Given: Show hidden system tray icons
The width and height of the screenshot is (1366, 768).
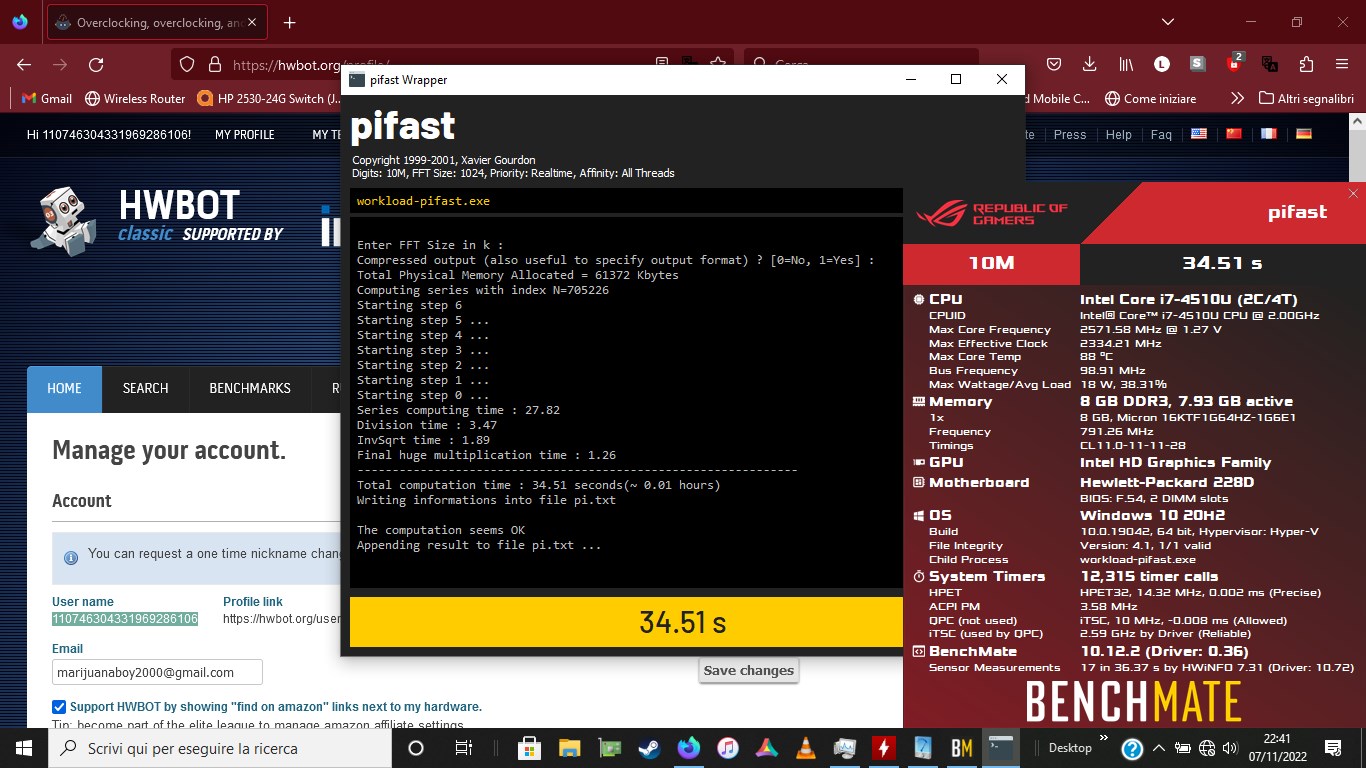Looking at the screenshot, I should tap(1158, 748).
